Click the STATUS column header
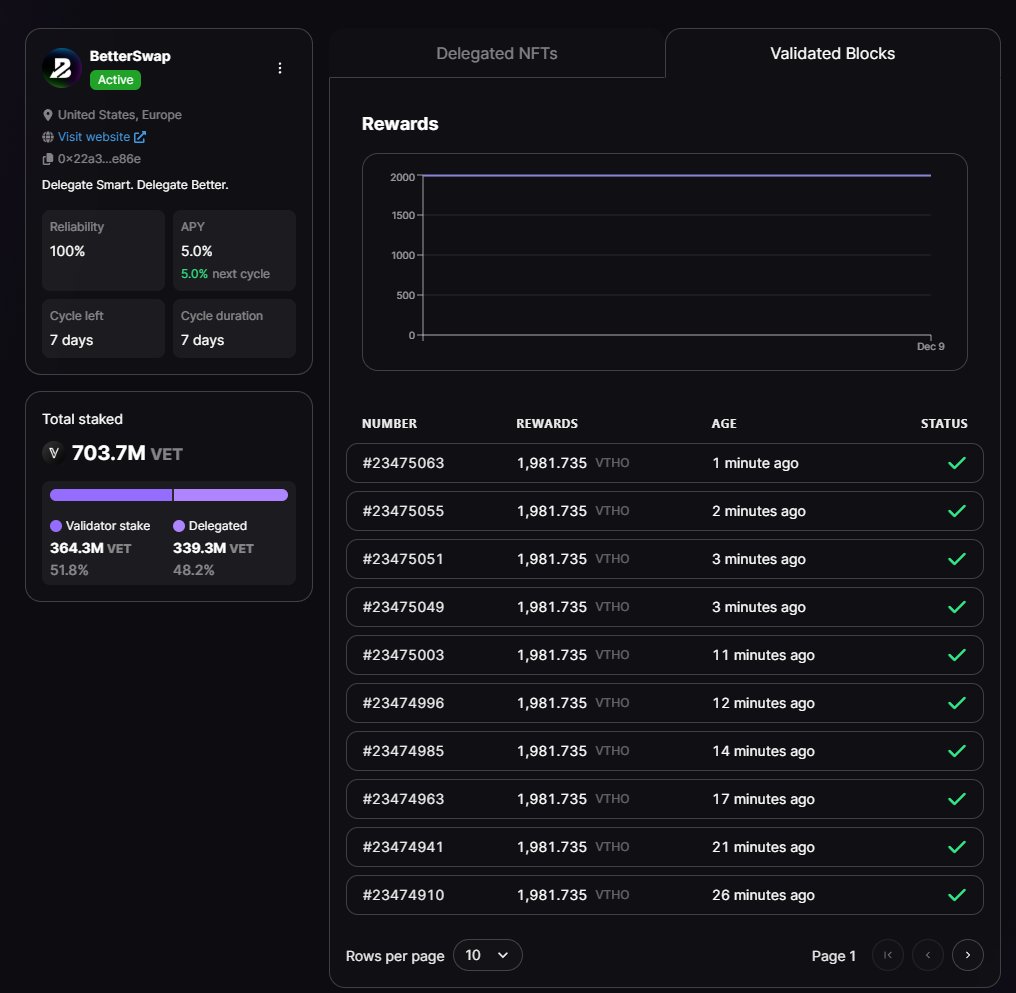The image size is (1016, 993). click(944, 424)
